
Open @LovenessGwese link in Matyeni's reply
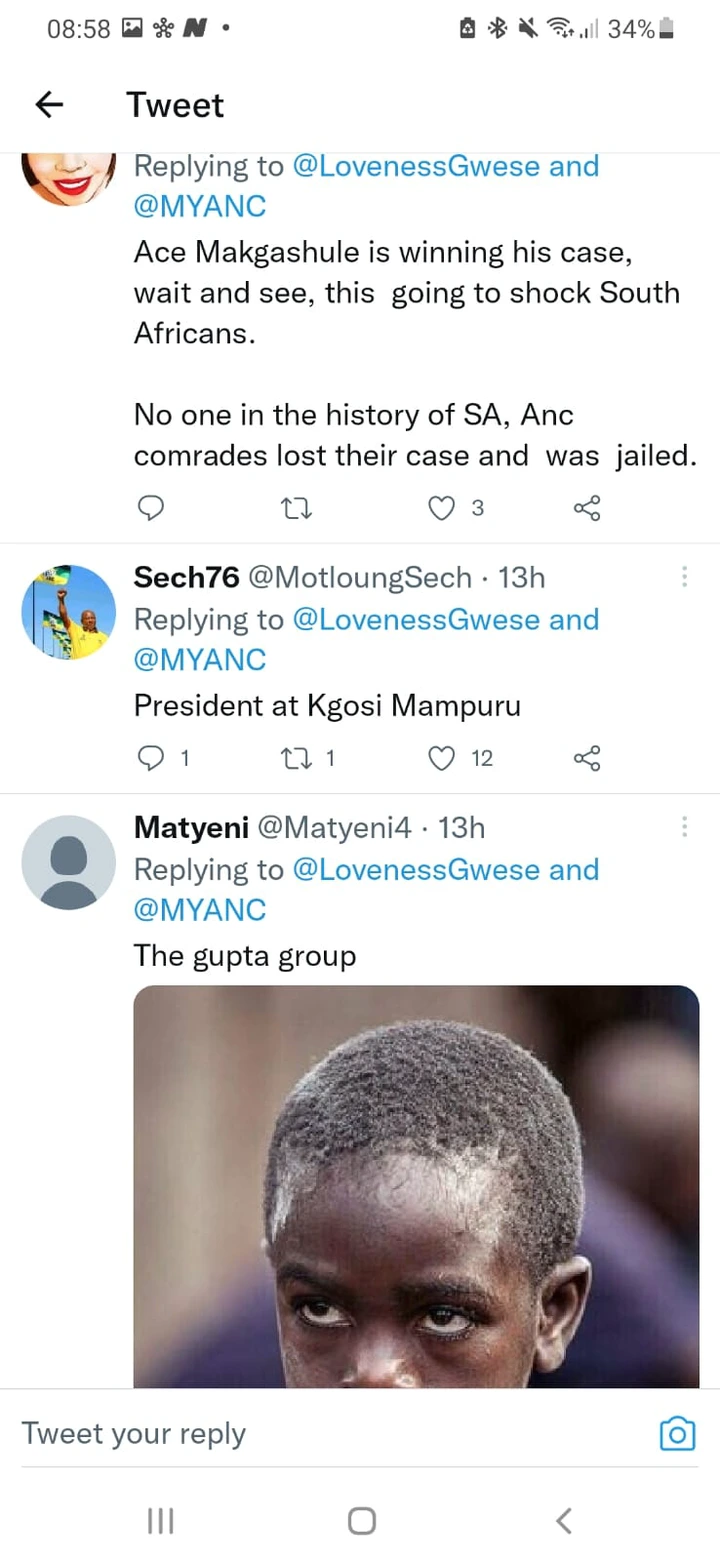point(416,870)
